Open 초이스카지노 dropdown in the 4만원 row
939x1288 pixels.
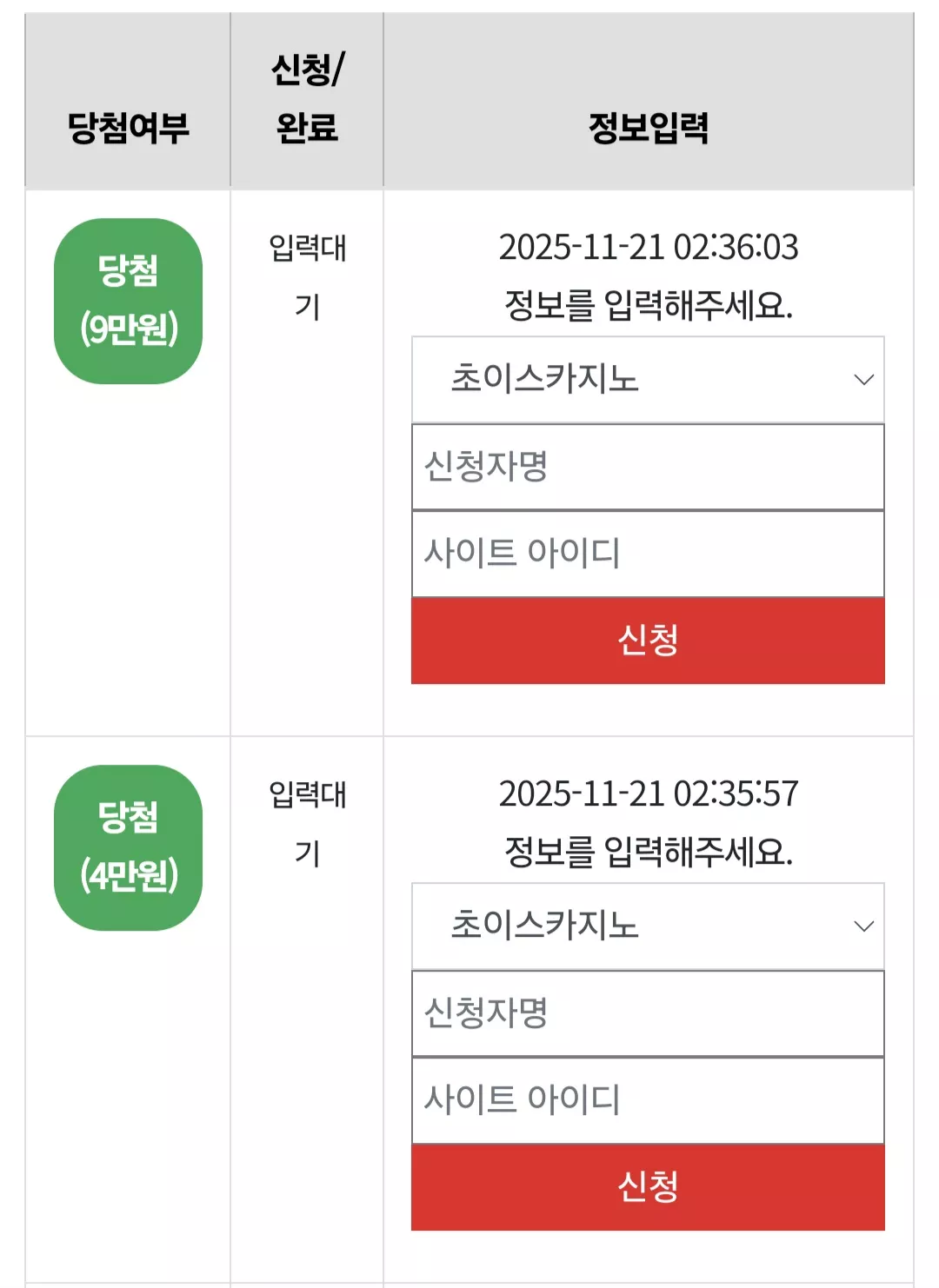tap(648, 926)
